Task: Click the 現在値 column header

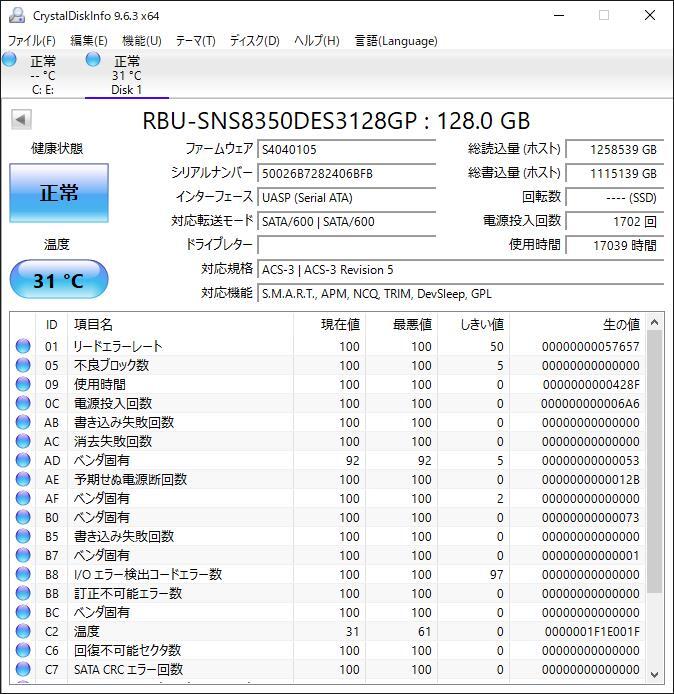Action: 329,324
